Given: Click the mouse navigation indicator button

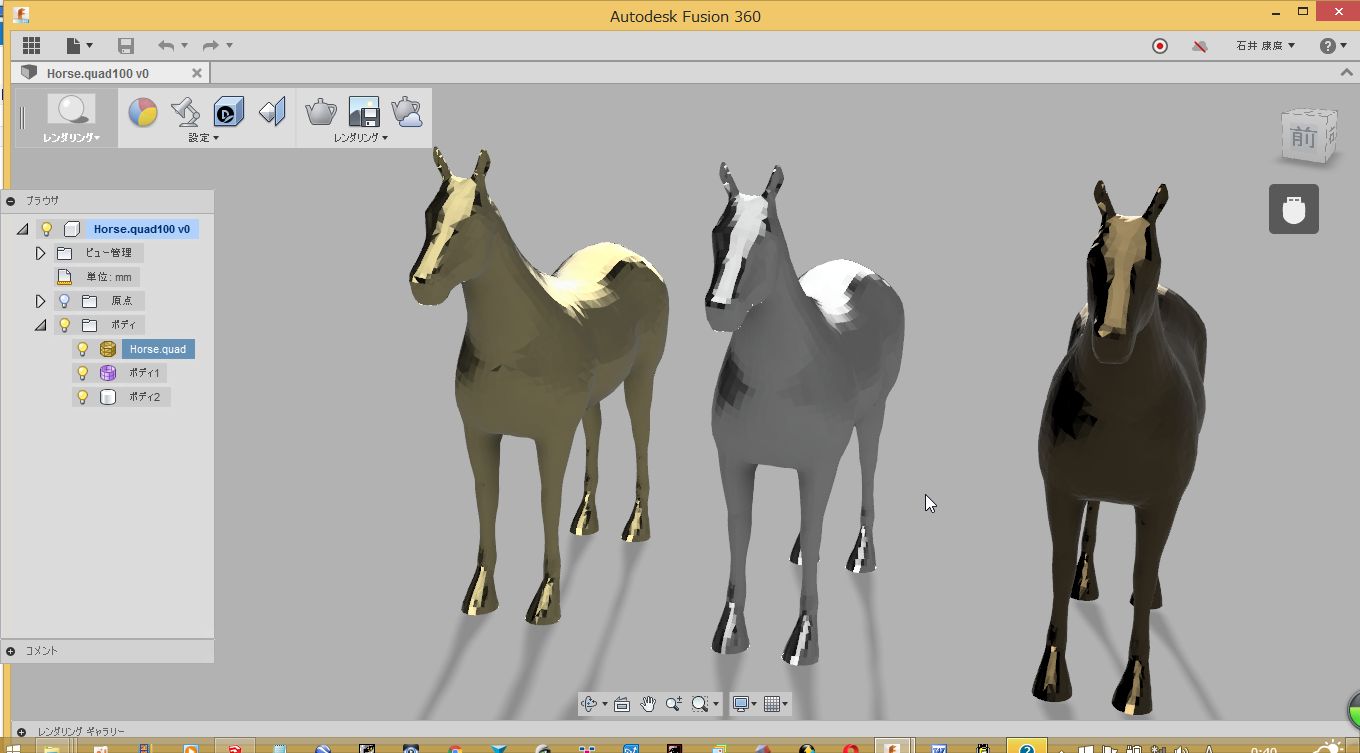Looking at the screenshot, I should (x=1294, y=209).
